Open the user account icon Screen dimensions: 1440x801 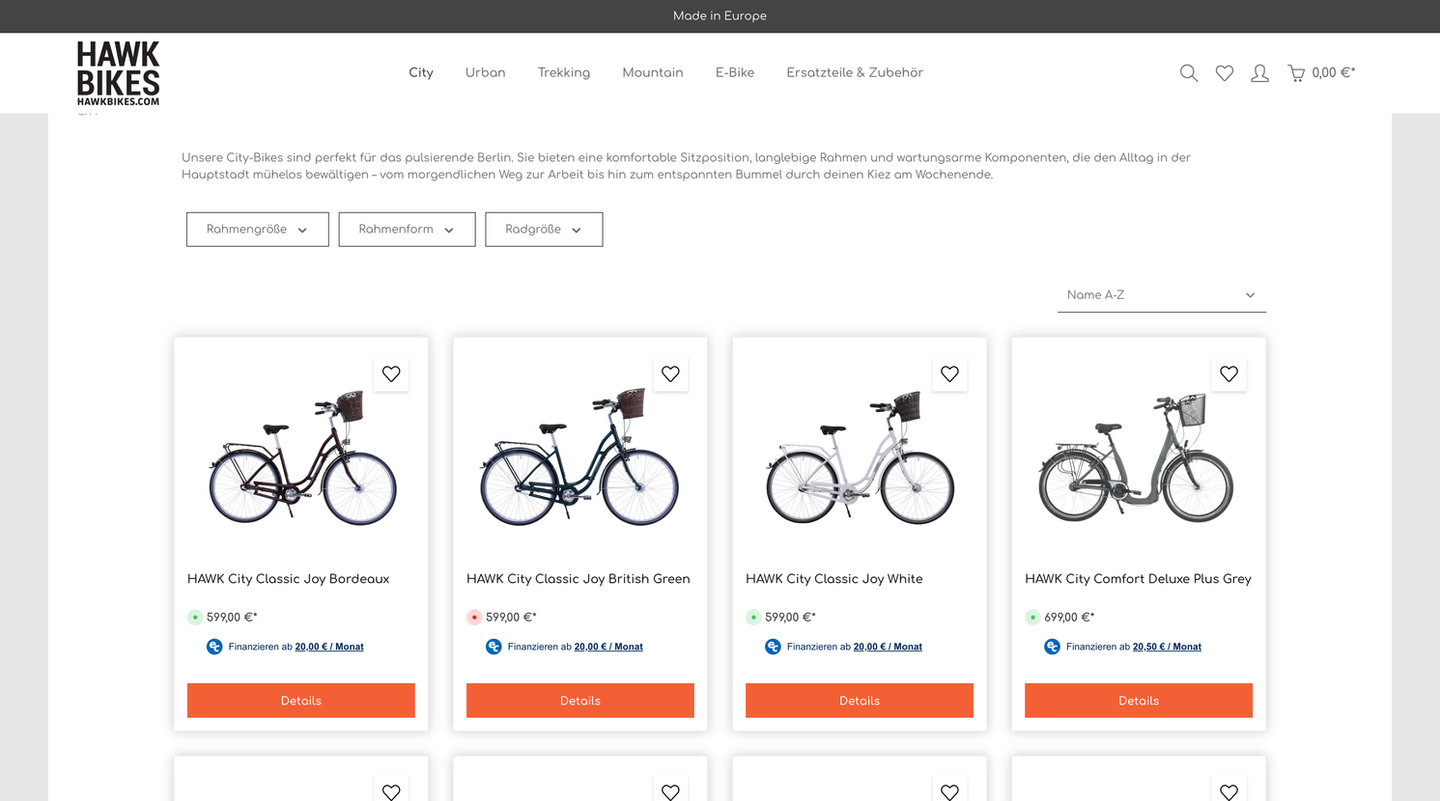(x=1260, y=73)
